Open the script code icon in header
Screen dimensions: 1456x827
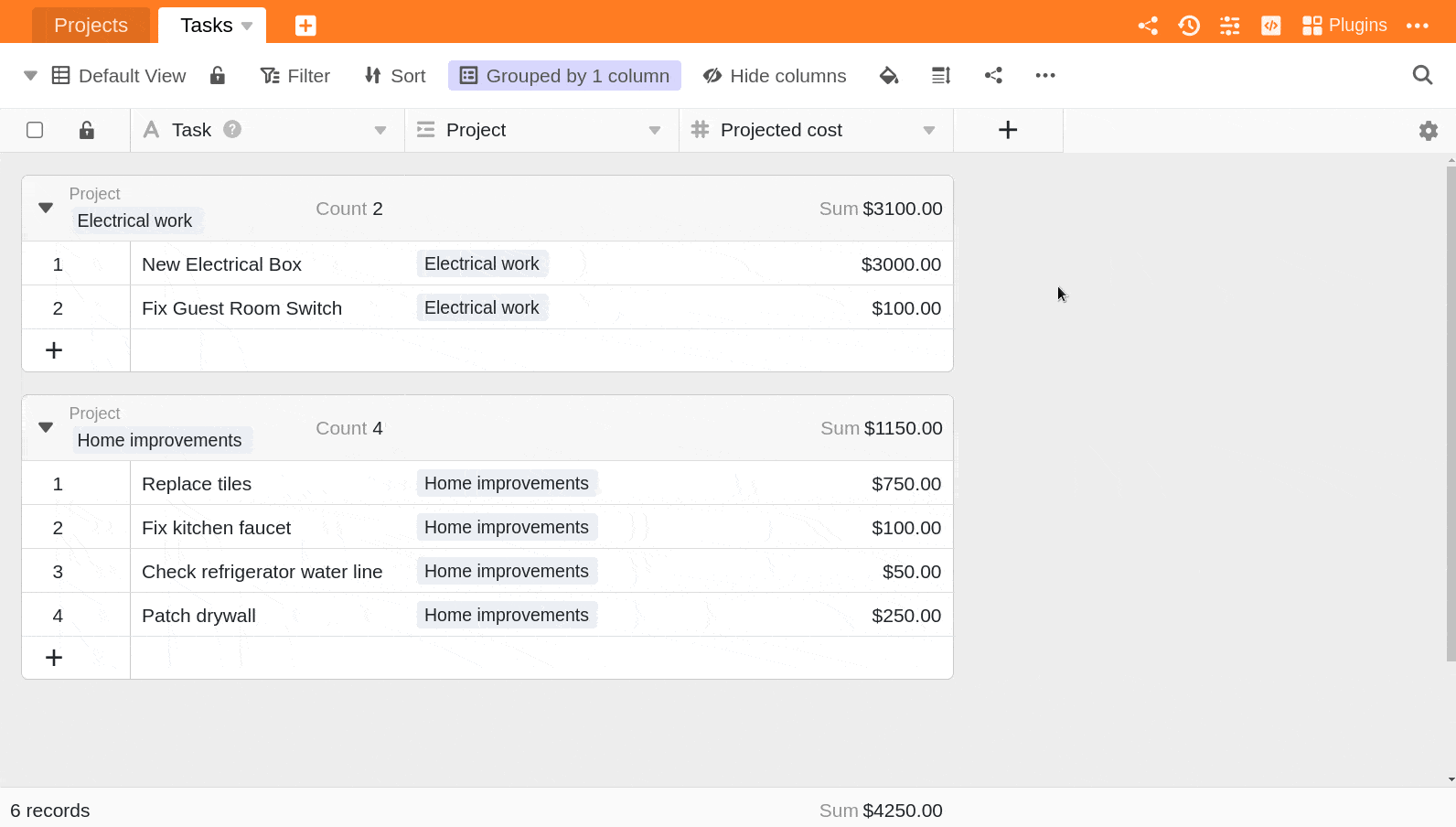coord(1270,26)
